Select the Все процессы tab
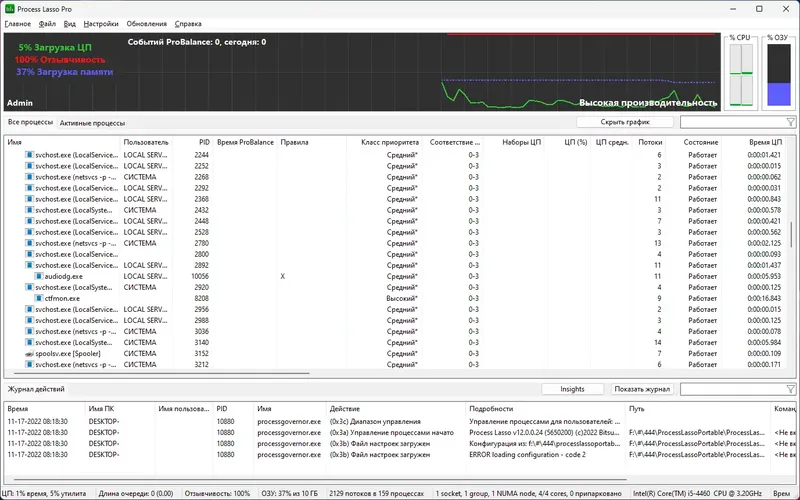The image size is (800, 500). tap(30, 122)
